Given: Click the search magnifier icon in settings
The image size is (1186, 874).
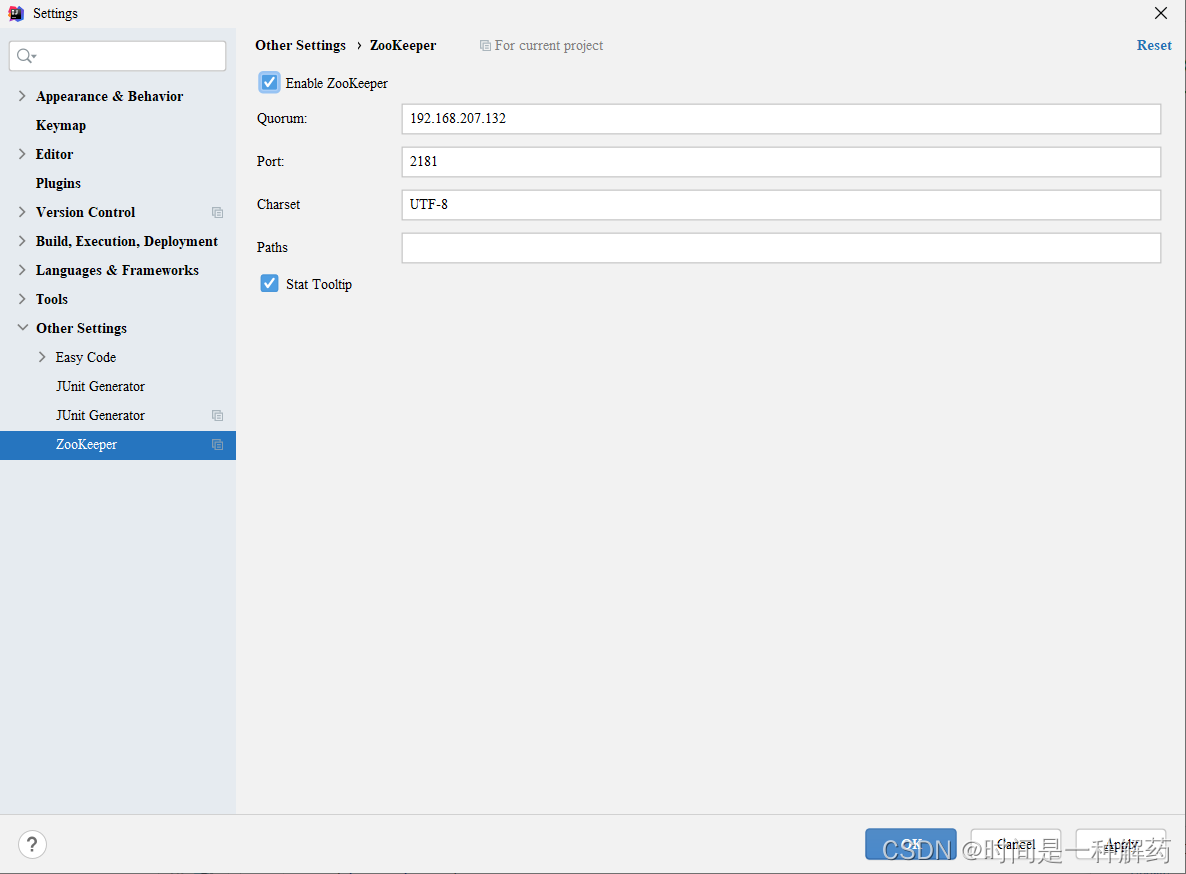Looking at the screenshot, I should tap(26, 56).
